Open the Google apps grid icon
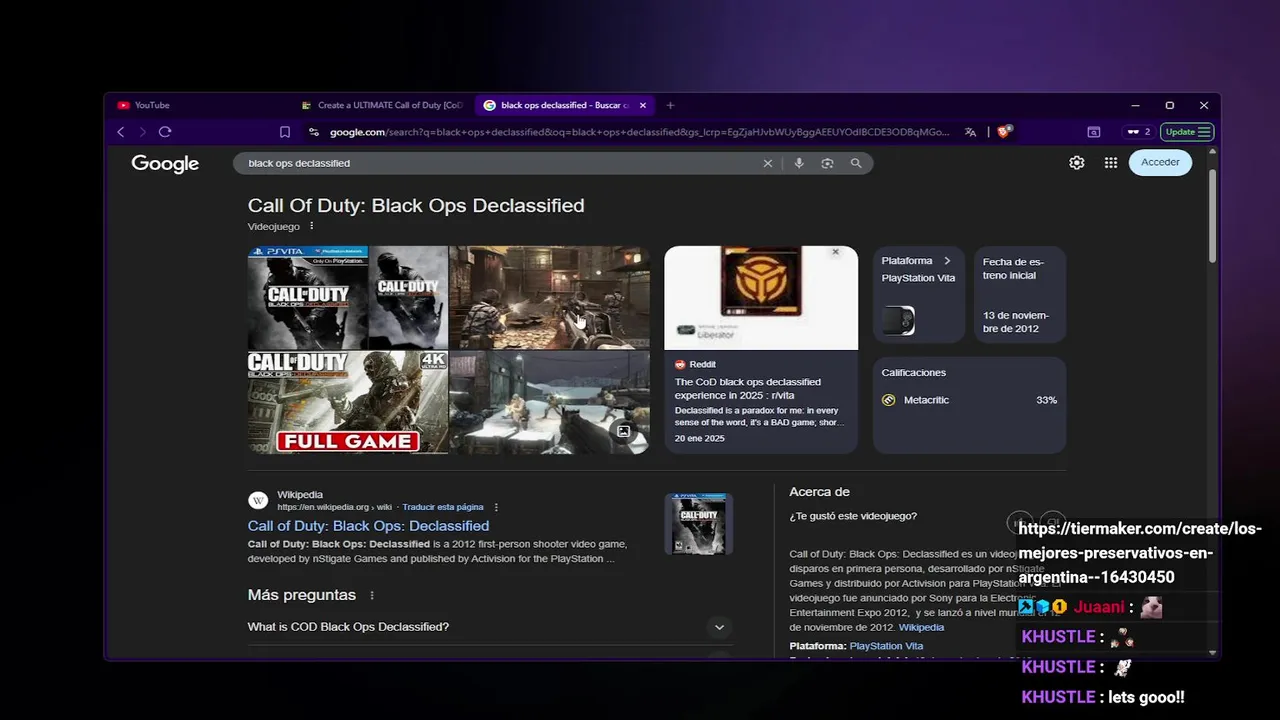The height and width of the screenshot is (720, 1280). 1111,162
